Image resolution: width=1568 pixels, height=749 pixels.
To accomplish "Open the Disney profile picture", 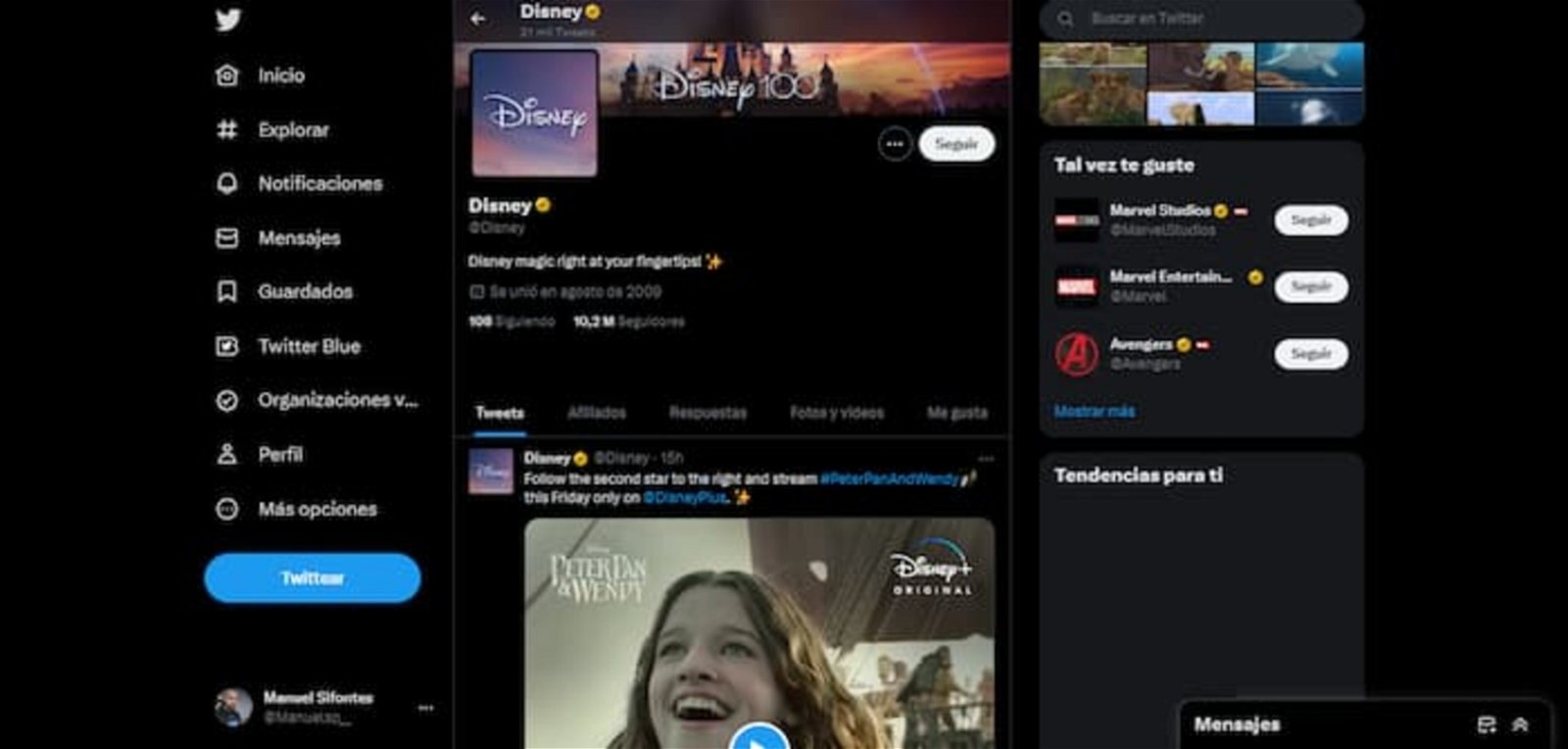I will point(534,113).
